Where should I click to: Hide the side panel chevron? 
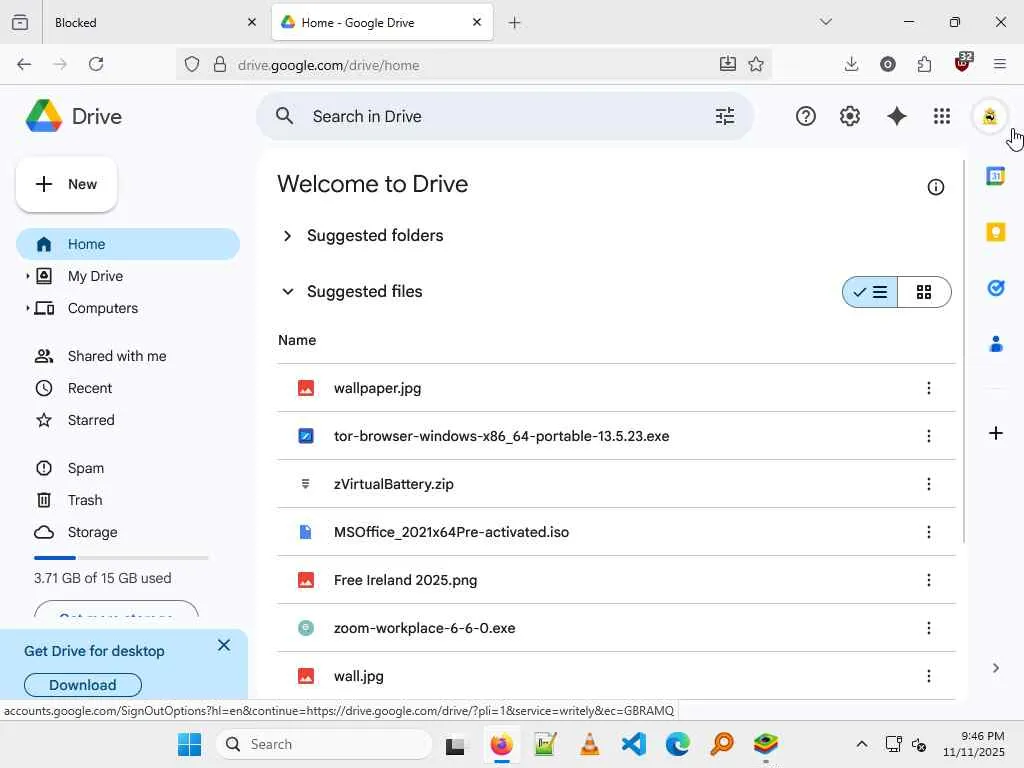coord(995,667)
